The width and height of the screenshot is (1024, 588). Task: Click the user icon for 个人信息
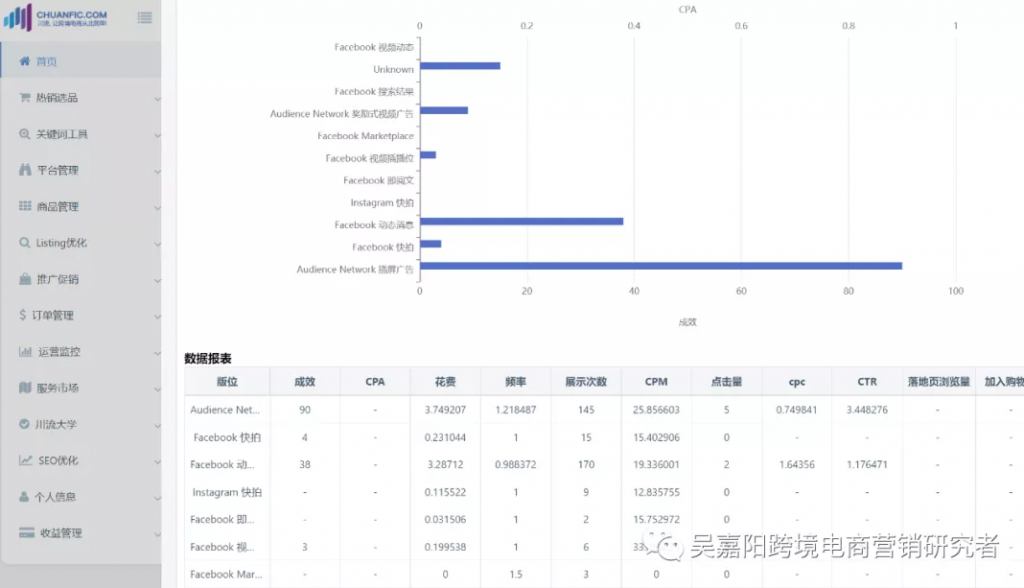pos(24,497)
